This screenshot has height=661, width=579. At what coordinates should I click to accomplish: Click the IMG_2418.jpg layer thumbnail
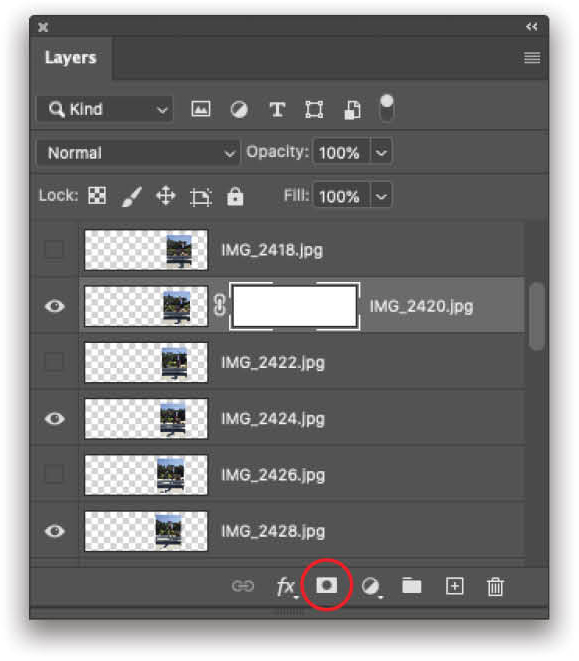(x=146, y=250)
